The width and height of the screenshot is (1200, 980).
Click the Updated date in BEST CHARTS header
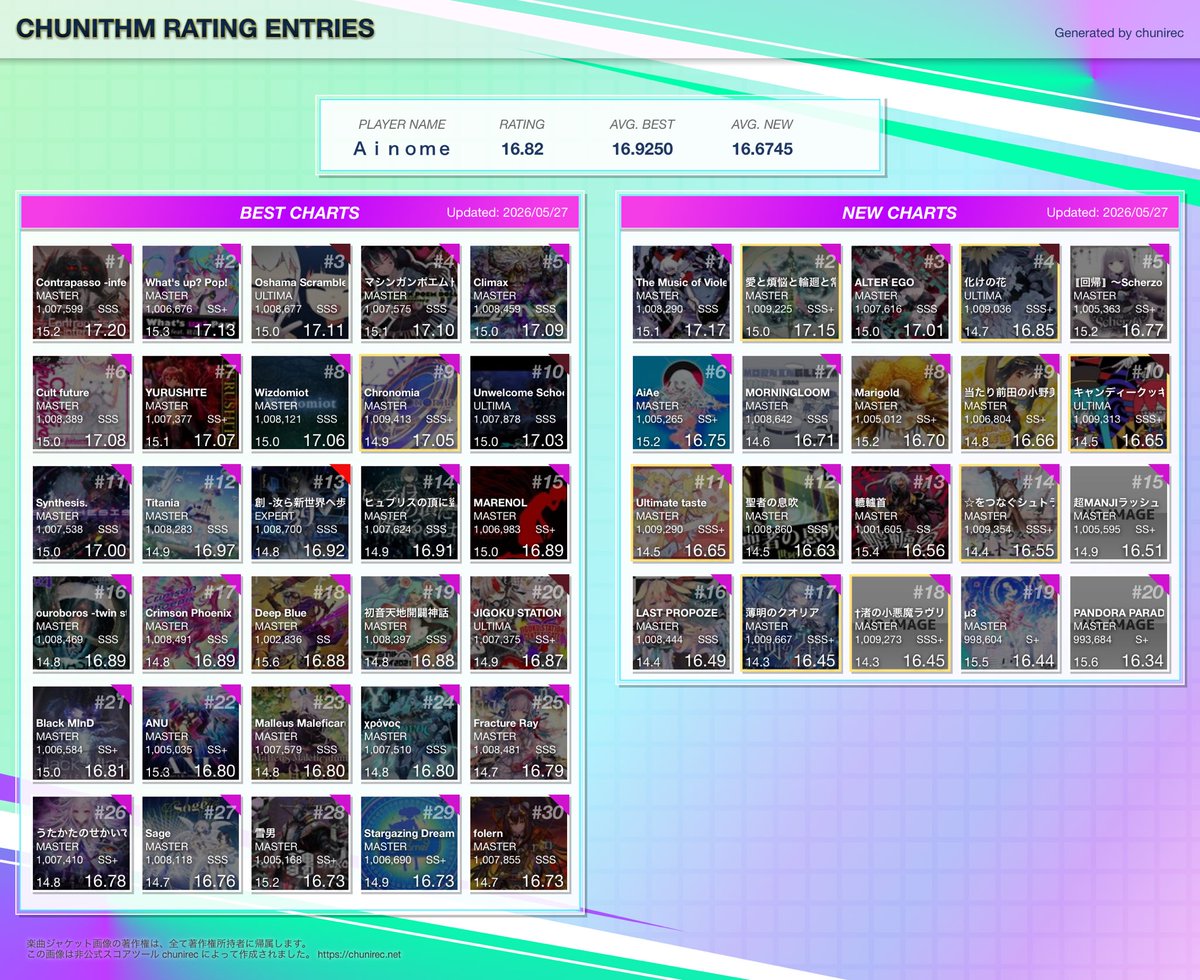click(x=507, y=213)
